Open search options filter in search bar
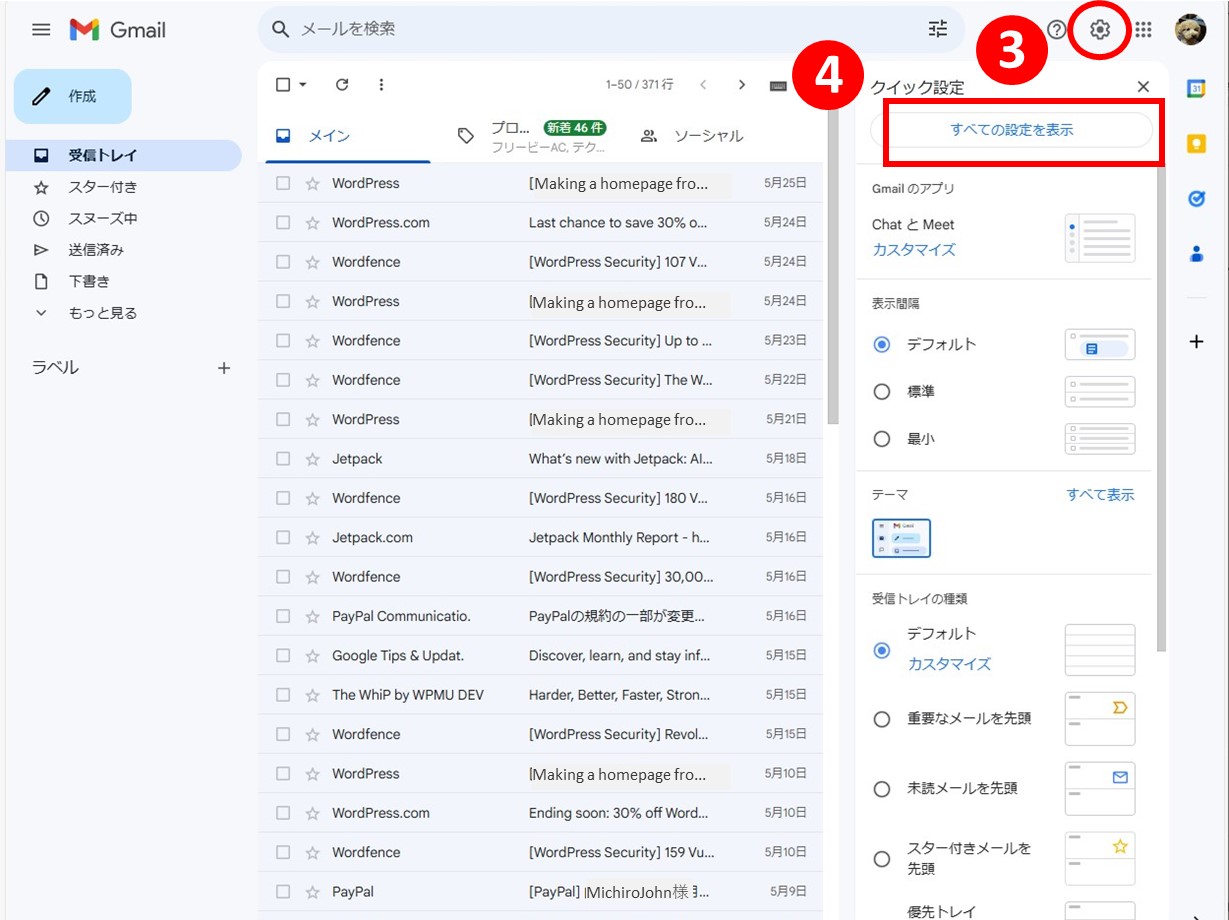 pyautogui.click(x=937, y=29)
